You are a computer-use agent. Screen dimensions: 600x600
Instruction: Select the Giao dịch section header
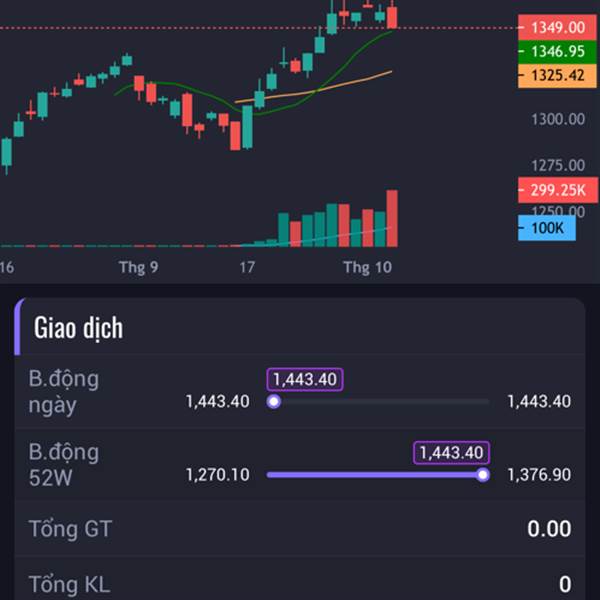pos(78,328)
